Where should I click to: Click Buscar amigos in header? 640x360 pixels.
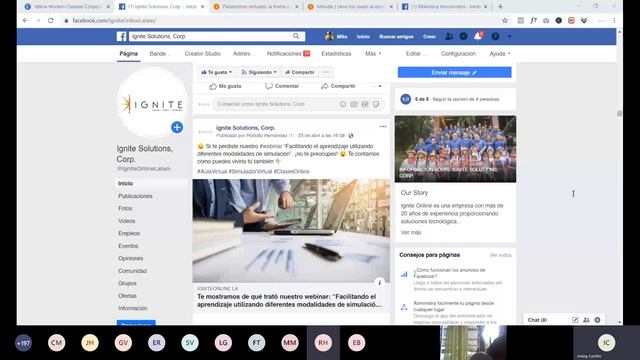point(396,36)
